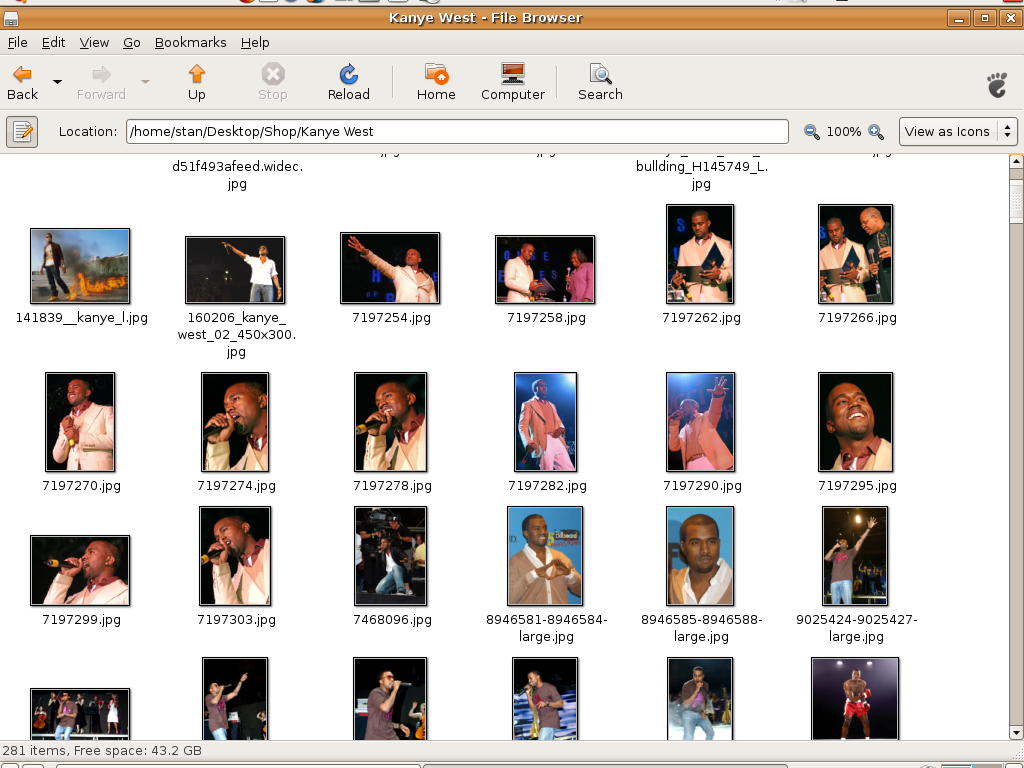Launch Search from the toolbar
Viewport: 1024px width, 768px height.
coord(600,75)
